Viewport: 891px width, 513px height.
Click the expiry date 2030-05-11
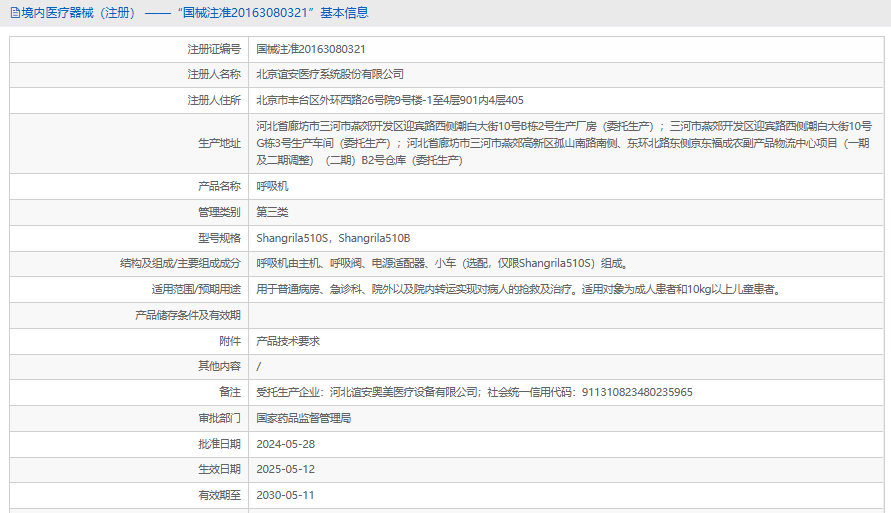(285, 495)
